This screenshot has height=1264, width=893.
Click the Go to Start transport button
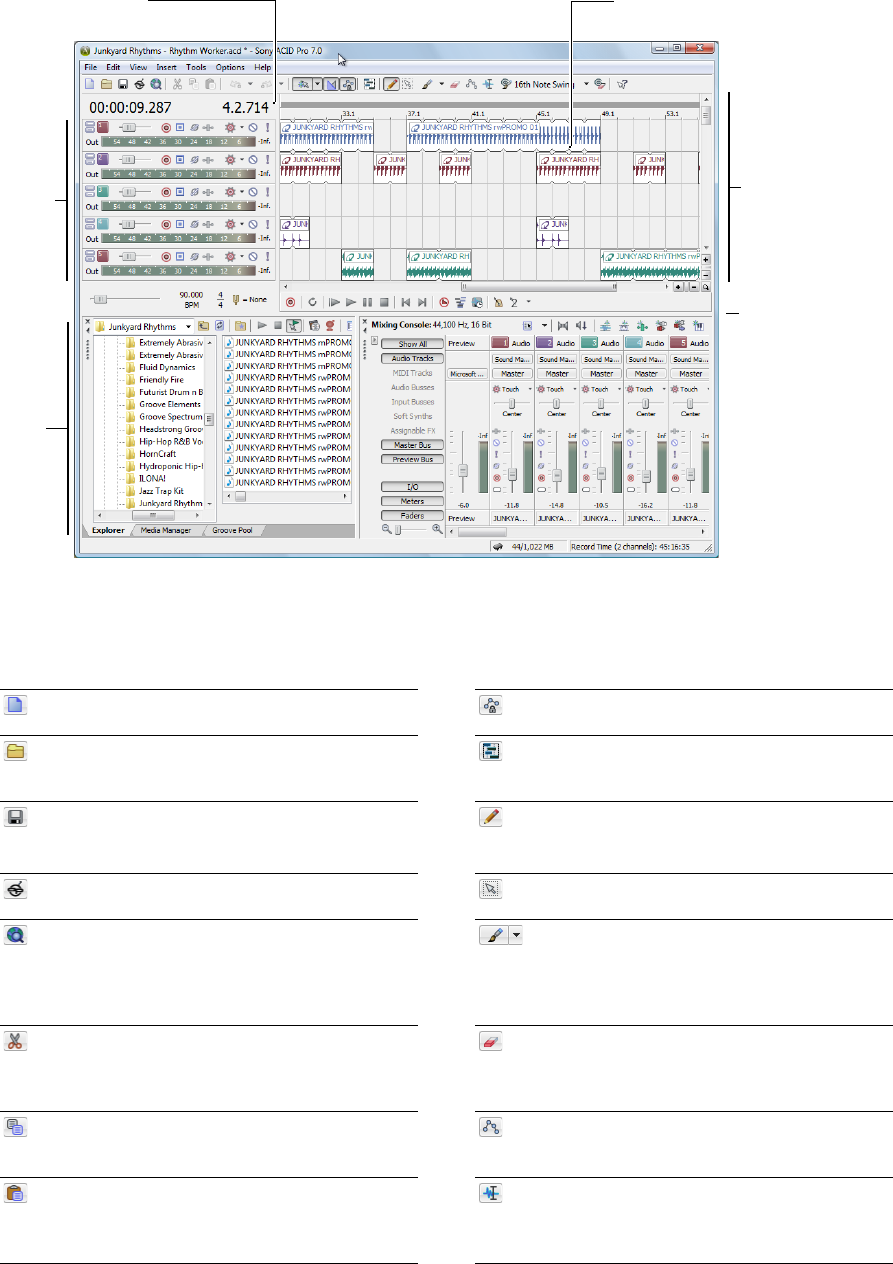click(405, 301)
